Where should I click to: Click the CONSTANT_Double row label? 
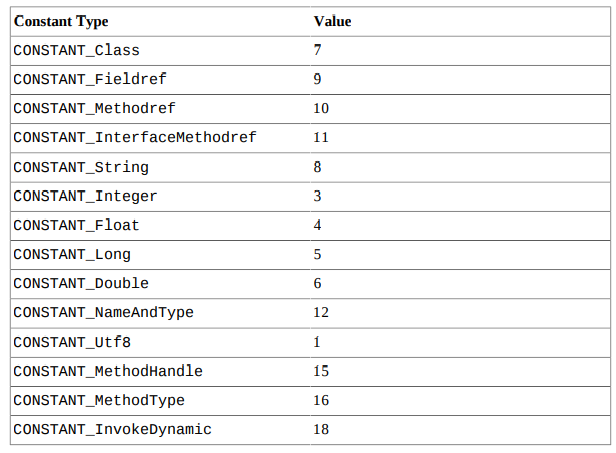tap(81, 284)
